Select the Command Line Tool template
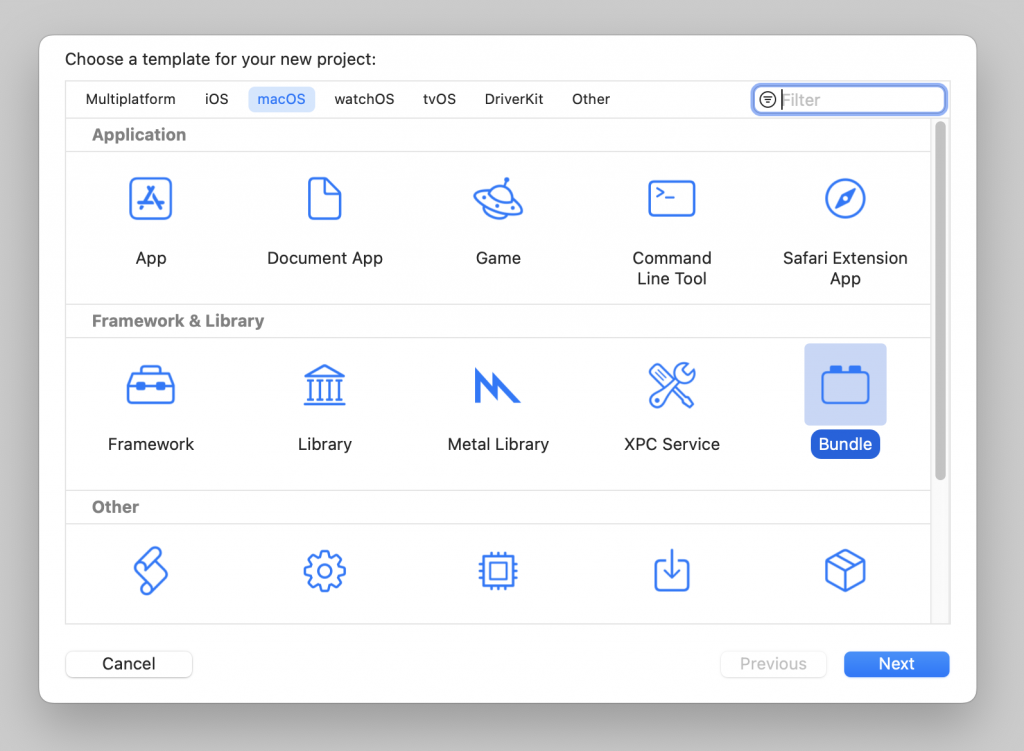 [x=671, y=199]
